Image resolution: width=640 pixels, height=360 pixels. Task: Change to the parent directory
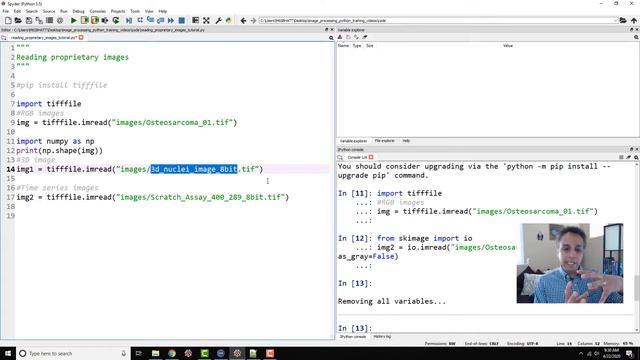[633, 20]
